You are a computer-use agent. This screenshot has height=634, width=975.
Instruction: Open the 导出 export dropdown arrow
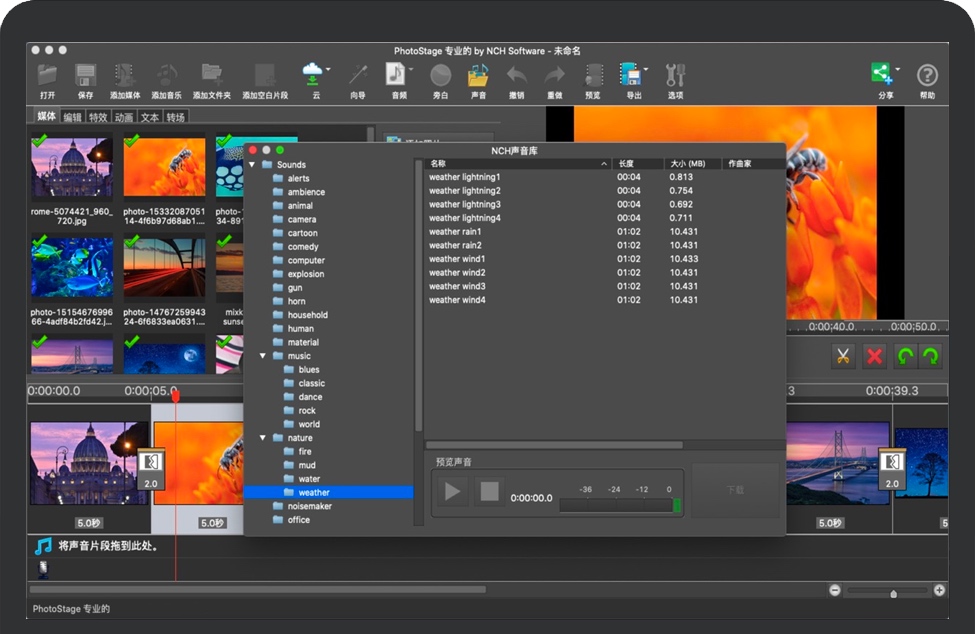[x=646, y=70]
